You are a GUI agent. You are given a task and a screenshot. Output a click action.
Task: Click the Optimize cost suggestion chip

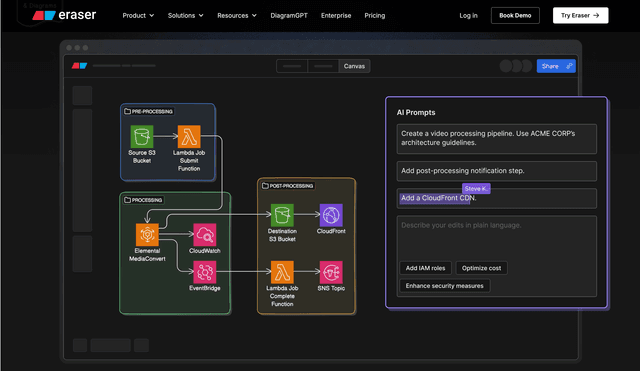[481, 268]
